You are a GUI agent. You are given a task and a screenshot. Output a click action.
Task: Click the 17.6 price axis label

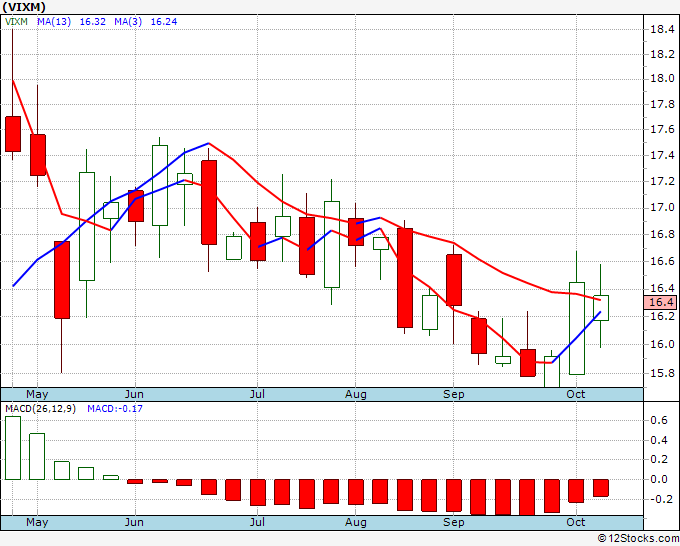point(662,129)
